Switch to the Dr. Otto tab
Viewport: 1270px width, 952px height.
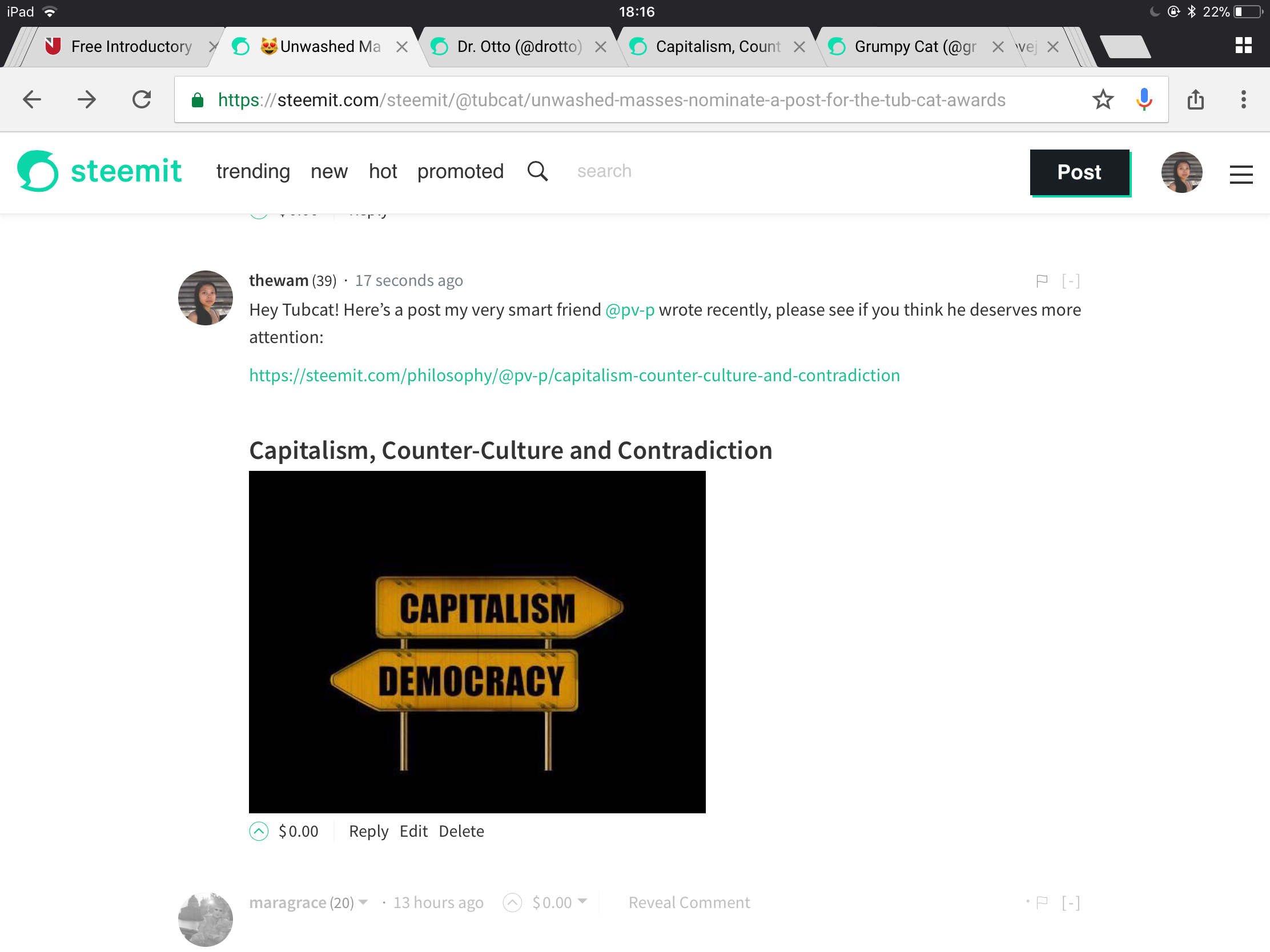tap(519, 46)
